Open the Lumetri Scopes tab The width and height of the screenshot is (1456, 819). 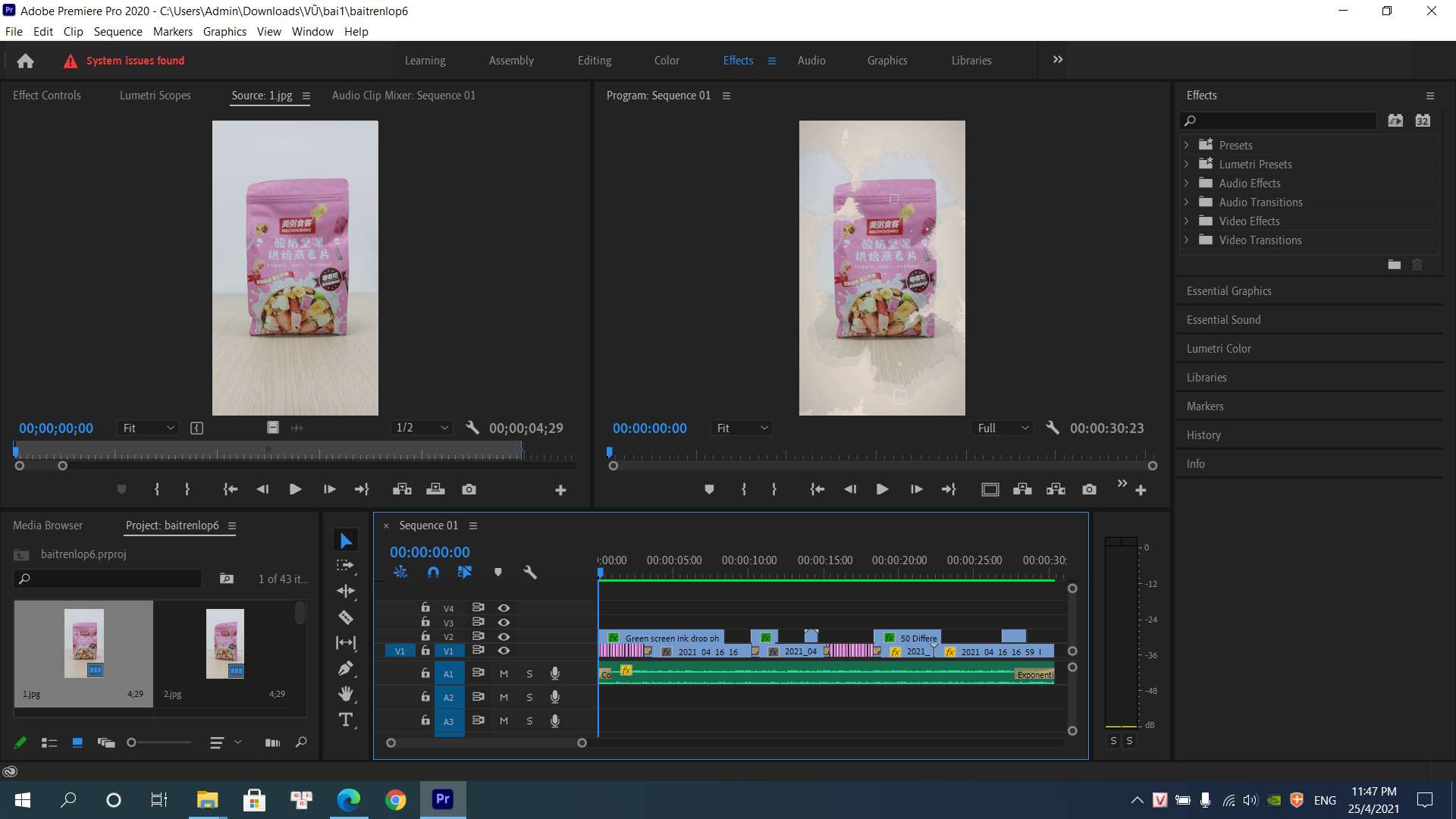[x=155, y=96]
